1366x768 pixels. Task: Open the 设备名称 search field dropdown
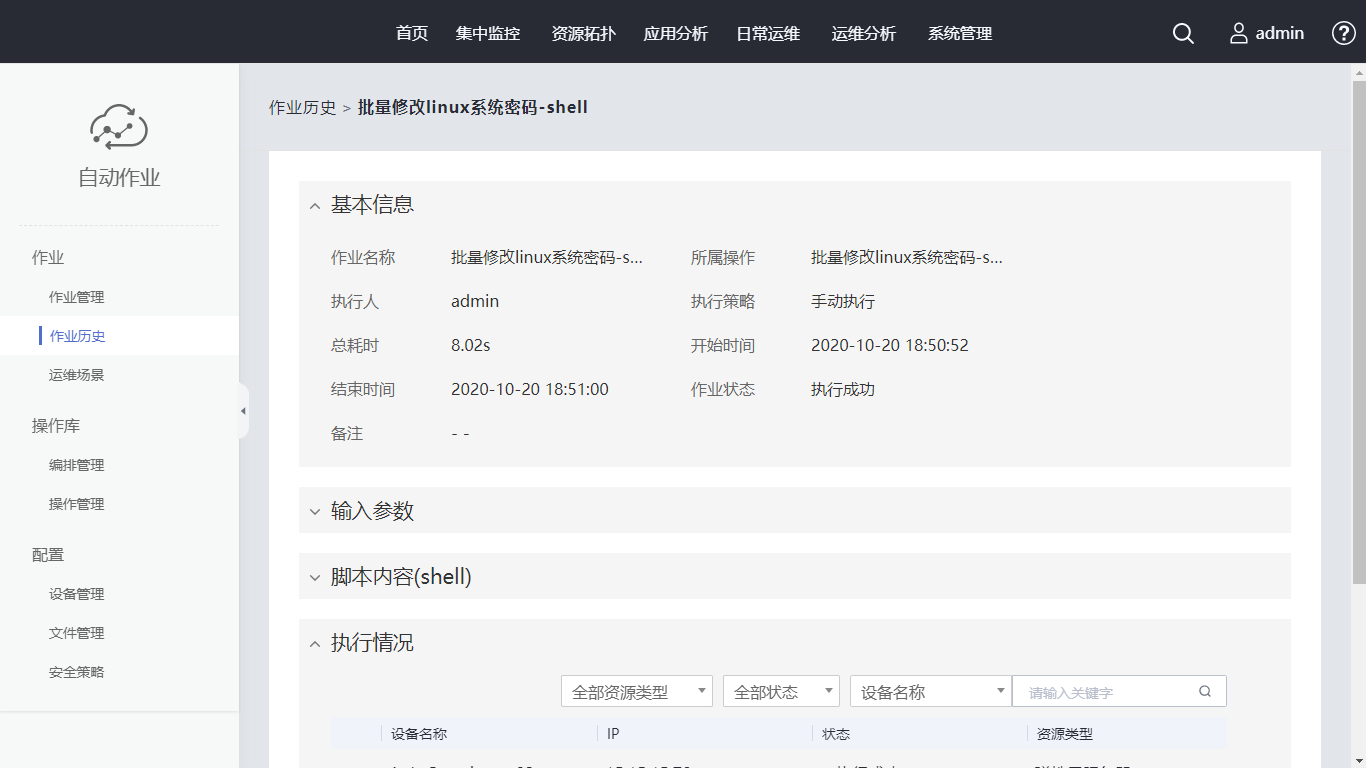(x=930, y=691)
